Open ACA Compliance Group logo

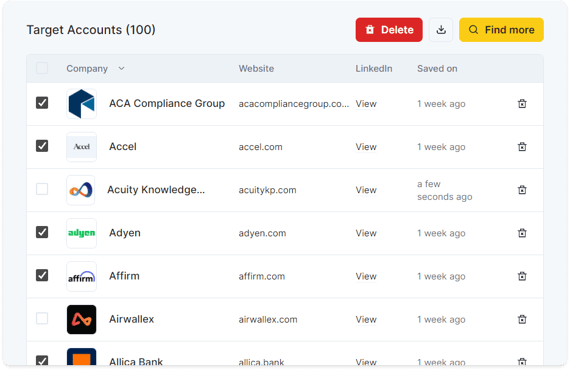click(x=81, y=104)
